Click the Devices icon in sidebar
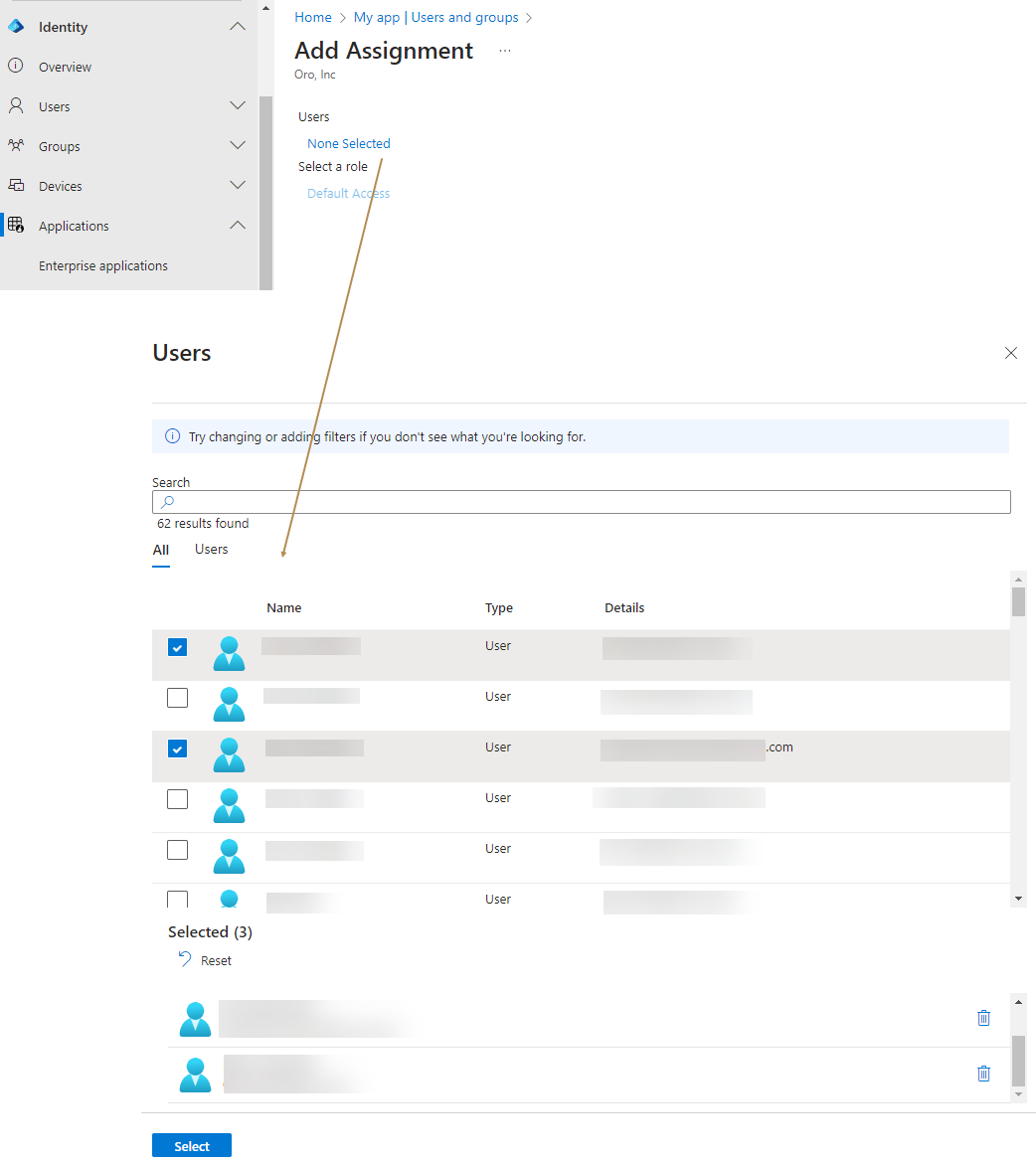Screen dimensions: 1036x1163 (16, 186)
